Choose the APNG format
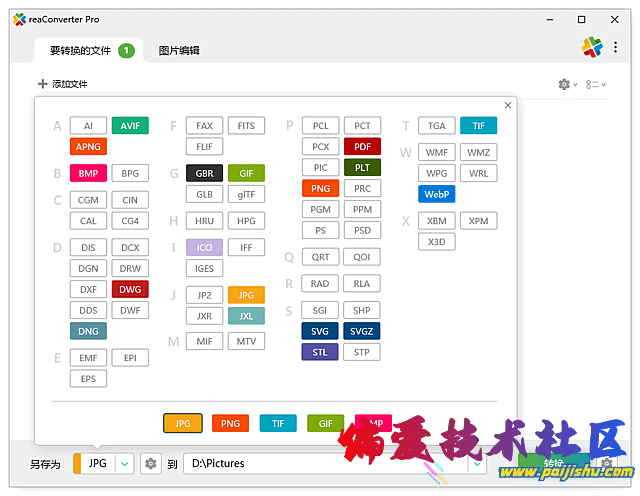The height and width of the screenshot is (496, 640). 88,147
